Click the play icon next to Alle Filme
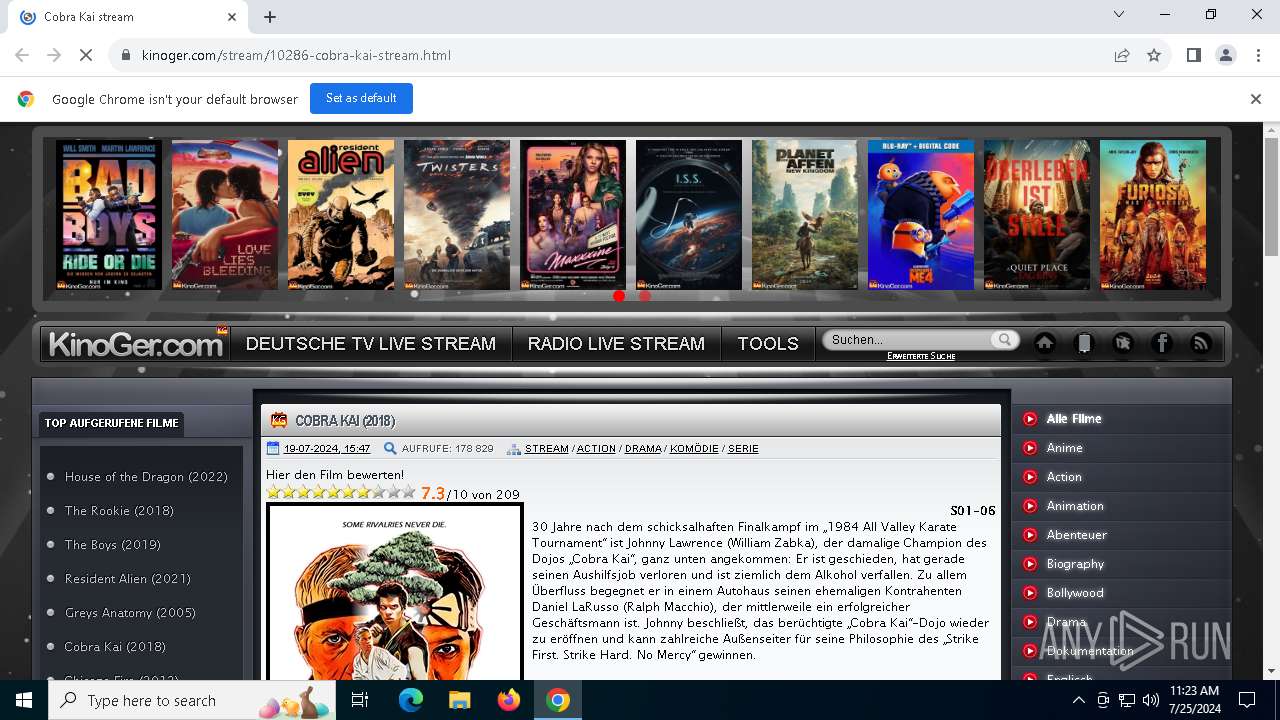 click(1030, 419)
